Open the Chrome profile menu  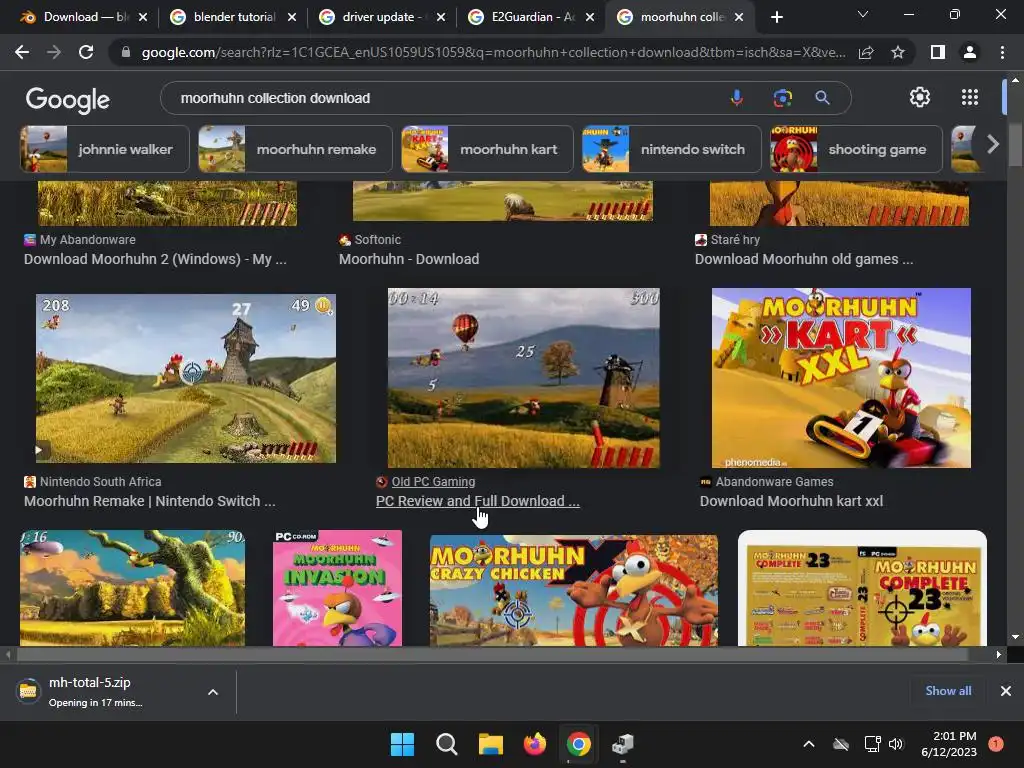click(x=970, y=52)
